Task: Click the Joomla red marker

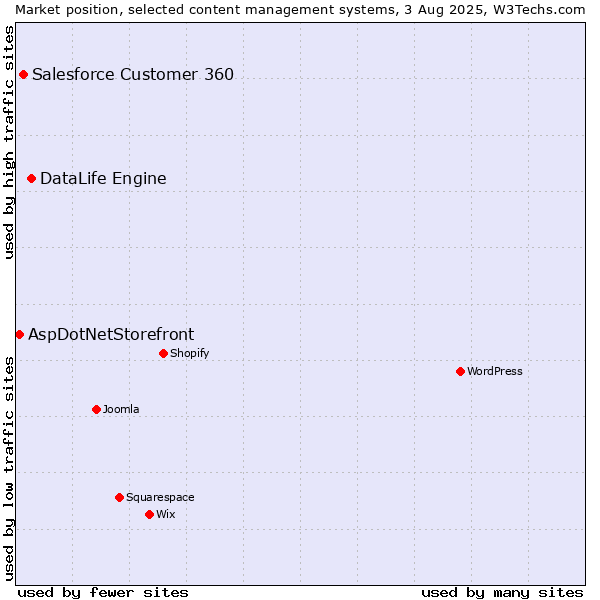Action: point(96,410)
